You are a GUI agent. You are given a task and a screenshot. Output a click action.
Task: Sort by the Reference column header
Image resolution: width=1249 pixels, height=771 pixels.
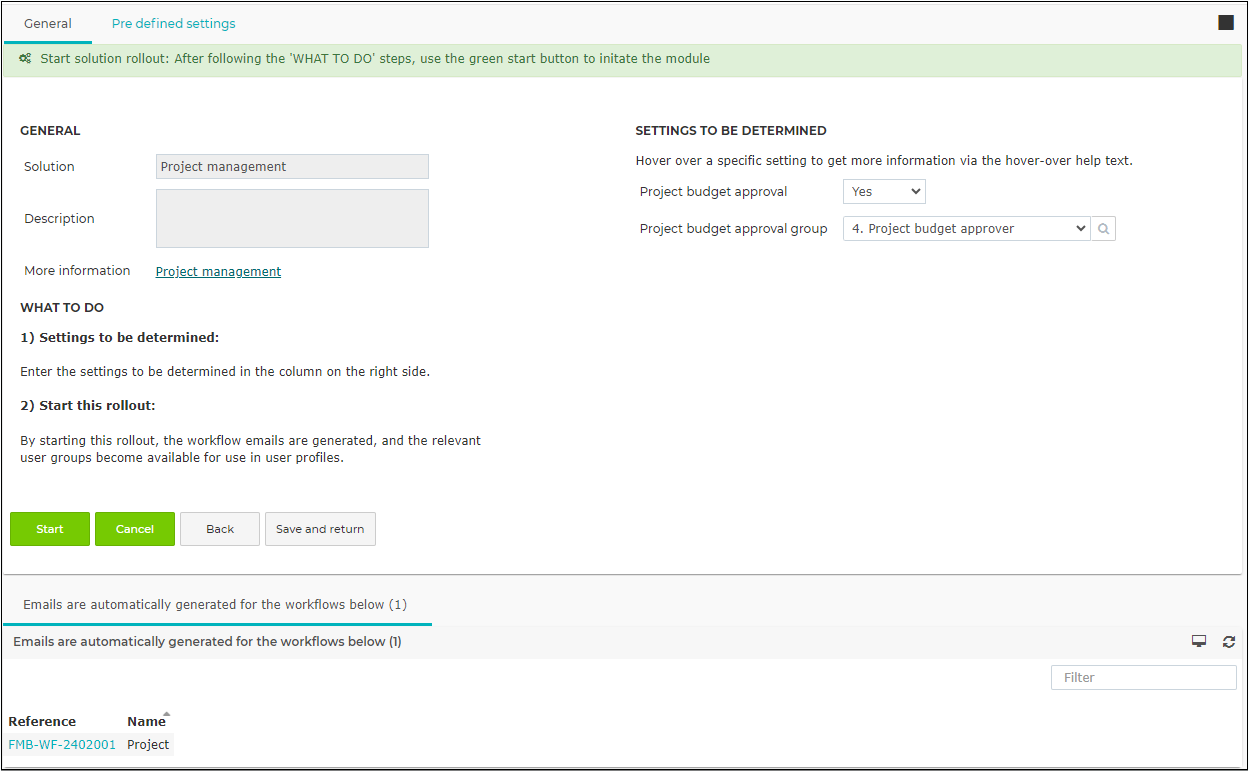(x=42, y=721)
